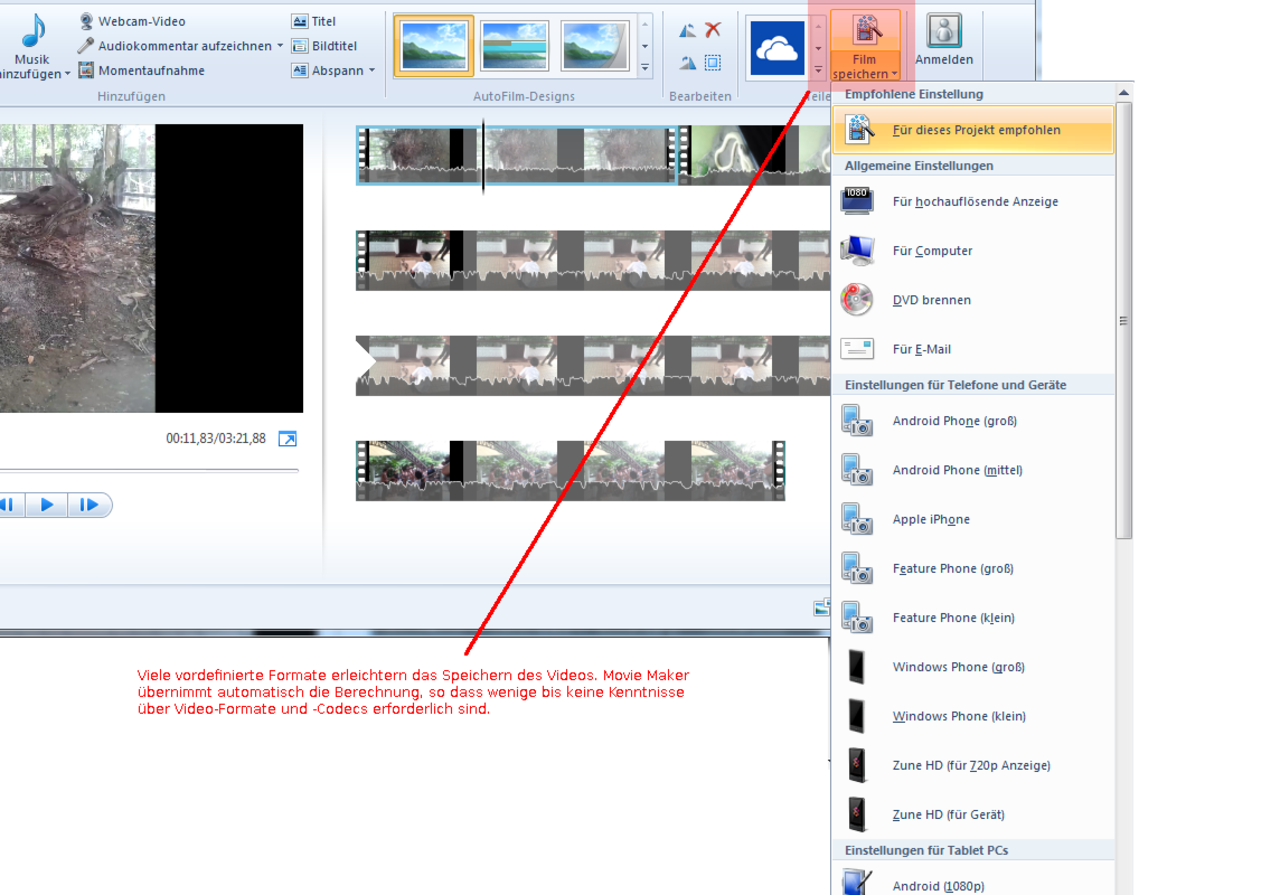Viewport: 1280px width, 895px height.
Task: Click the preview seek bar
Action: (x=149, y=470)
